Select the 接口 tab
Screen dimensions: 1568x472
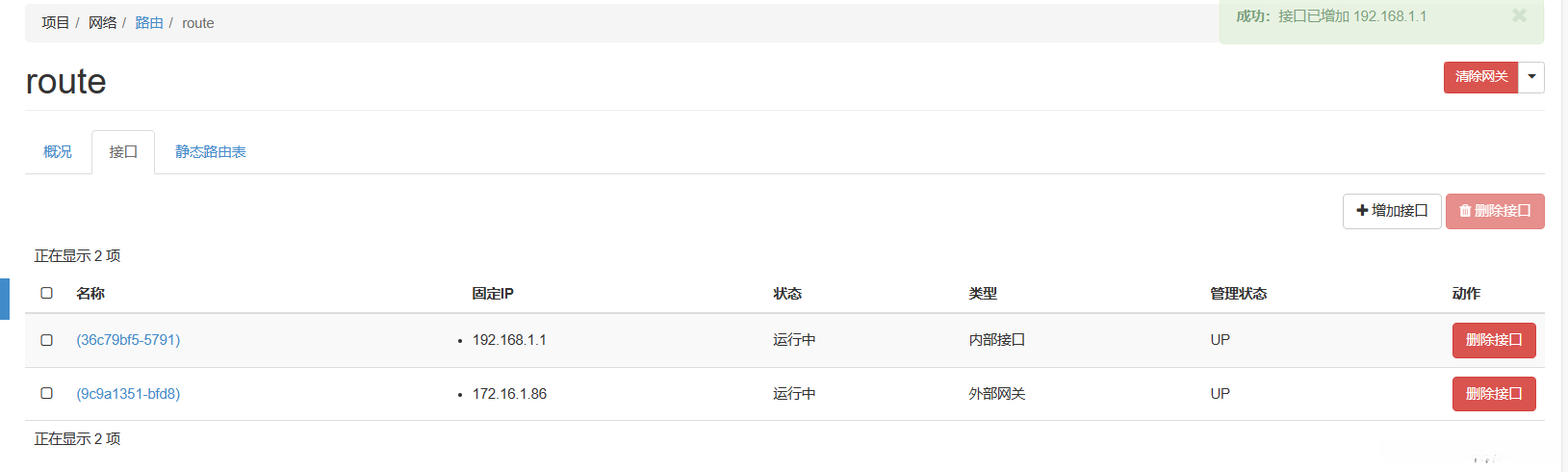[x=123, y=152]
